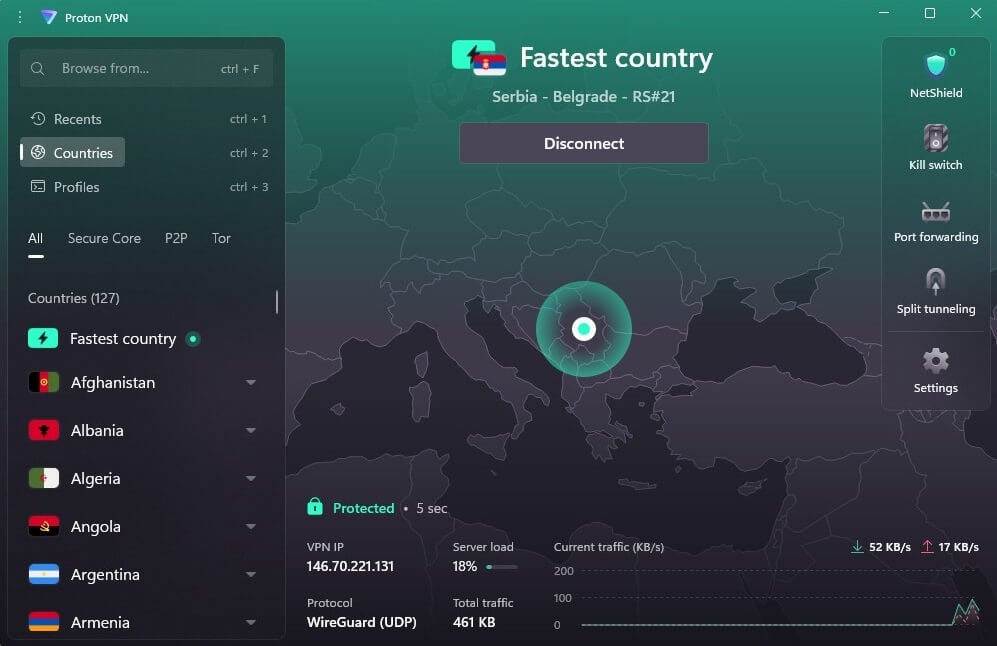Open the P2P servers tab

pos(176,238)
